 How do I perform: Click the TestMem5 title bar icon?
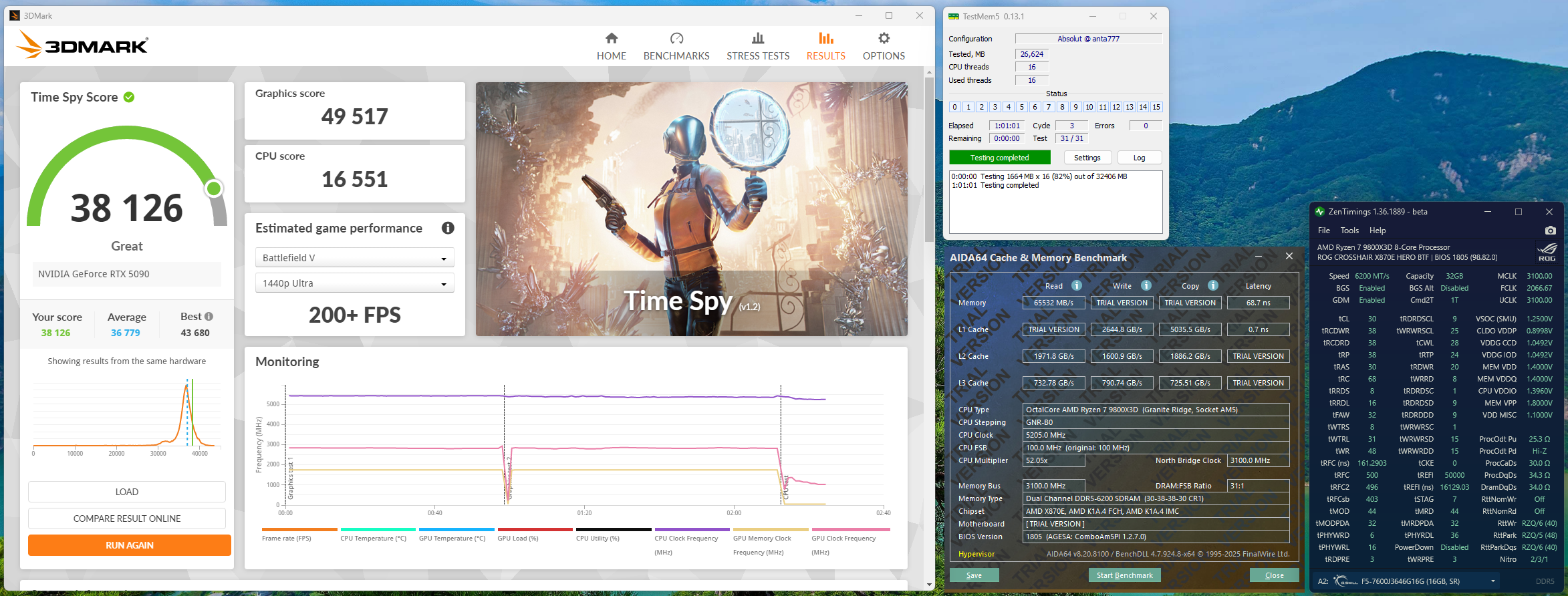954,16
